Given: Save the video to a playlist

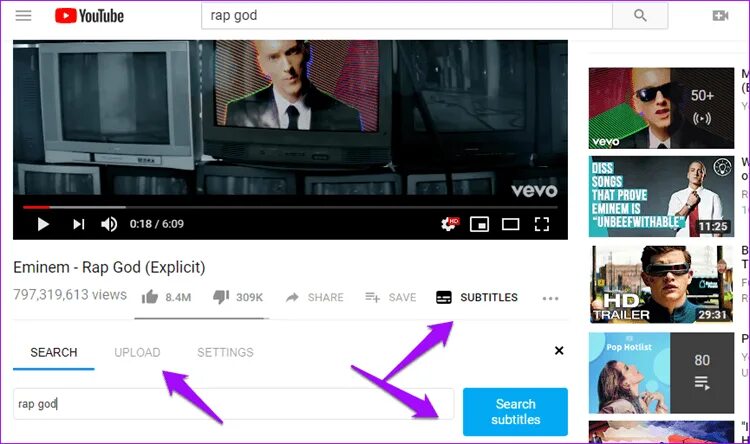Looking at the screenshot, I should coord(390,298).
